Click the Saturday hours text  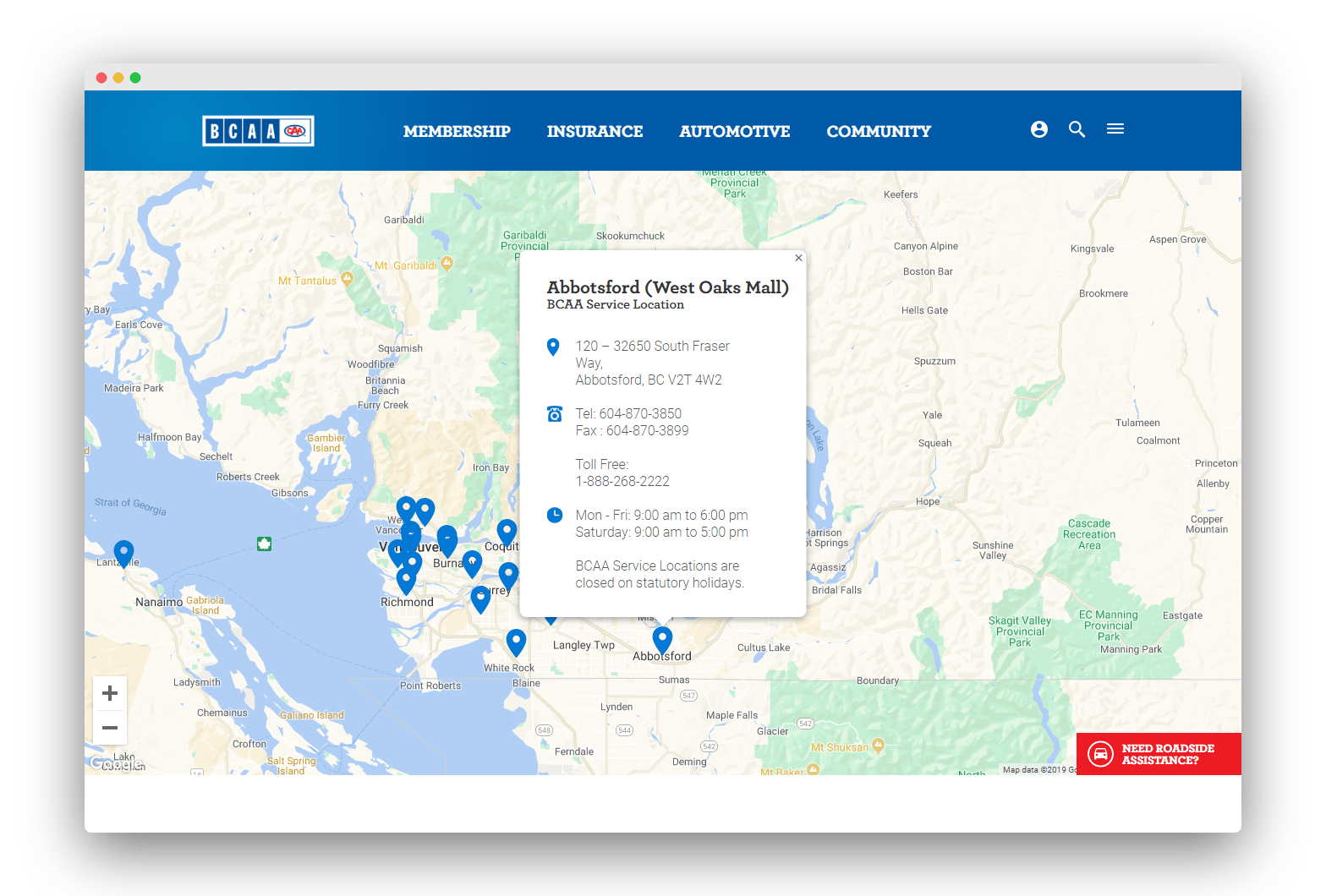pos(661,532)
